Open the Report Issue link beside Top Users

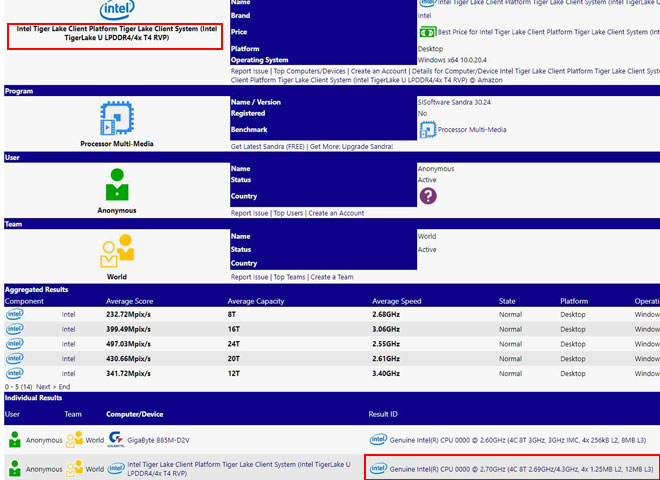tap(250, 213)
